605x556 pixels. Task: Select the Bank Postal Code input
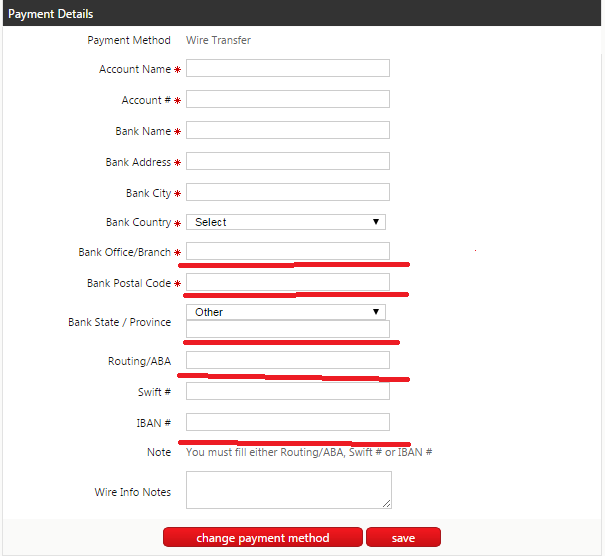point(287,282)
